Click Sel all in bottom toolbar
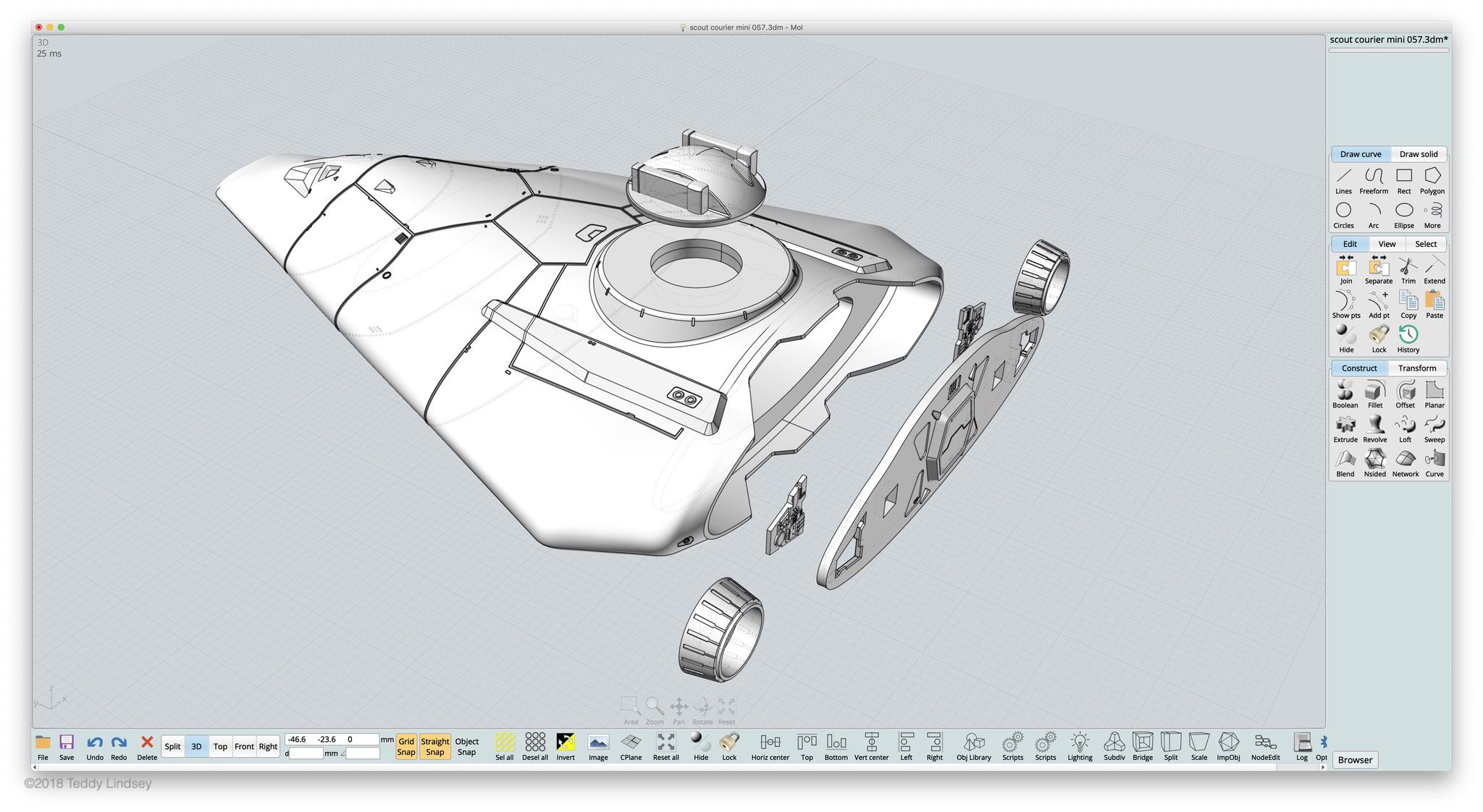This screenshot has width=1483, height=812. point(505,747)
